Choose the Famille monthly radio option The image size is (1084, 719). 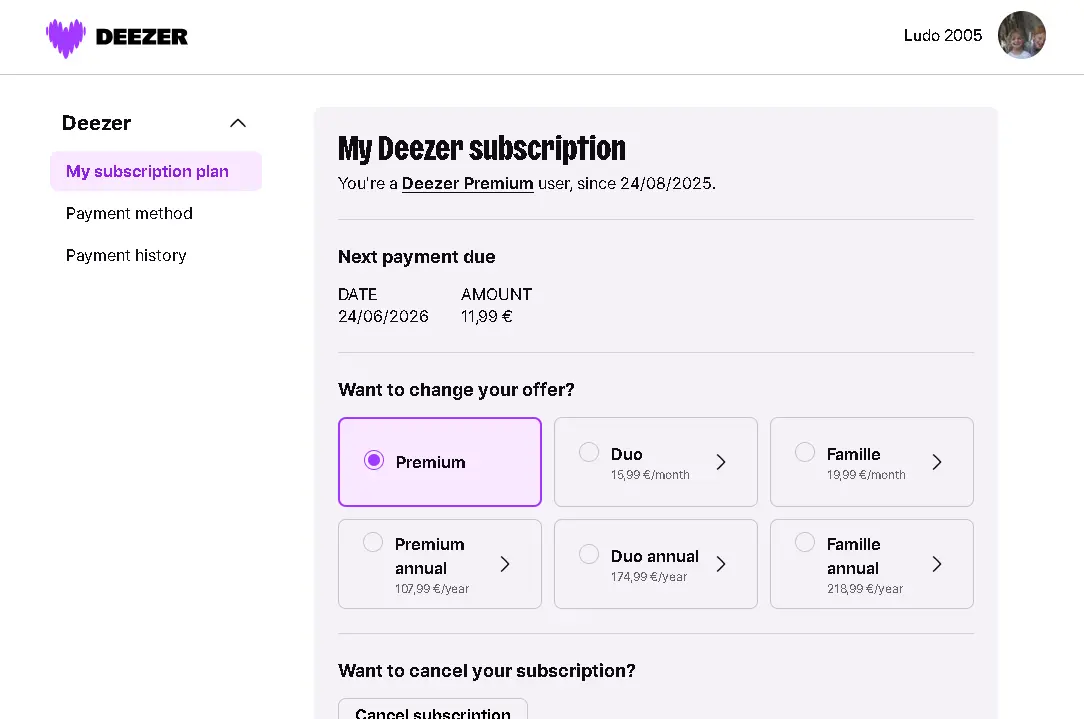pyautogui.click(x=805, y=452)
